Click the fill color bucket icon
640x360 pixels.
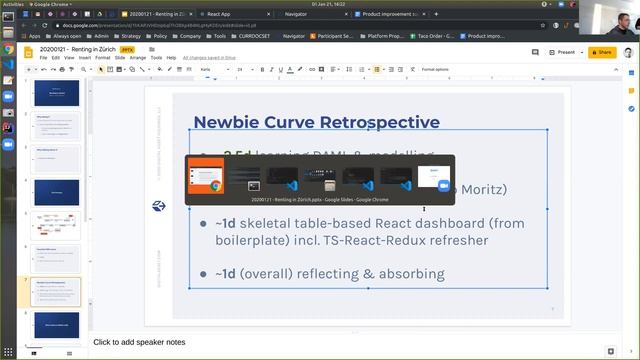click(x=160, y=69)
